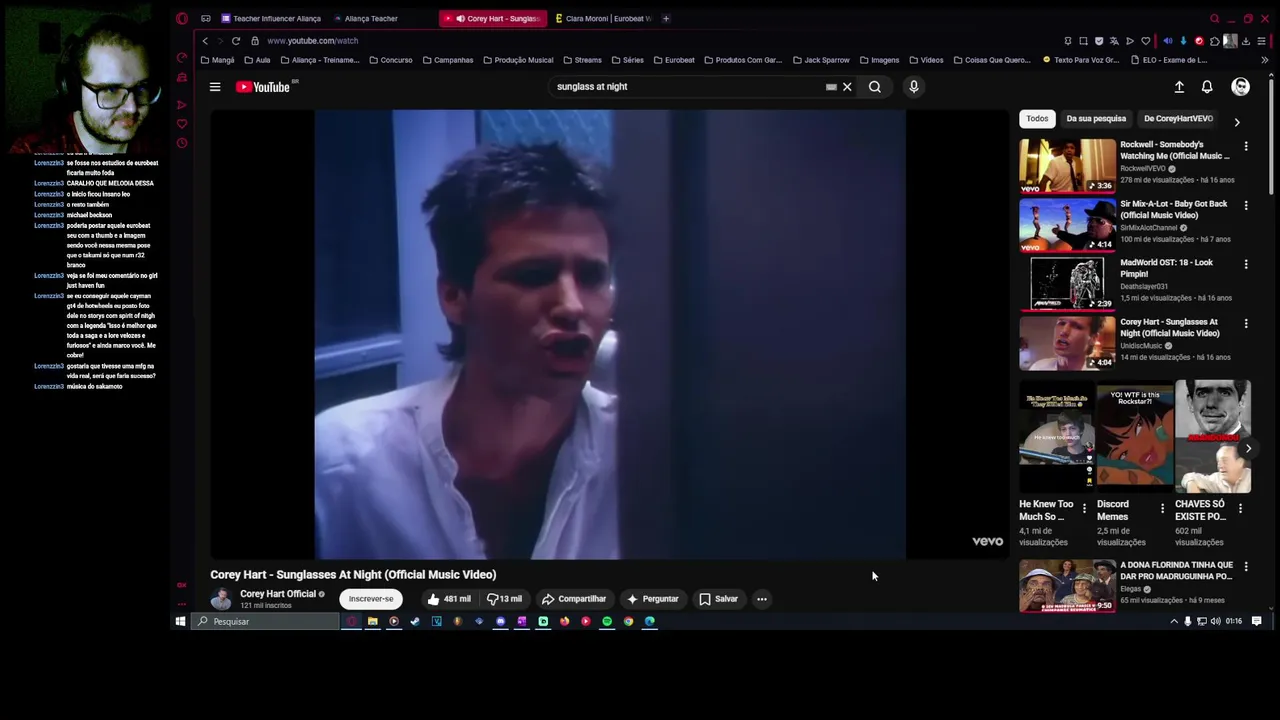Open the browser downloads icon

point(1246,41)
